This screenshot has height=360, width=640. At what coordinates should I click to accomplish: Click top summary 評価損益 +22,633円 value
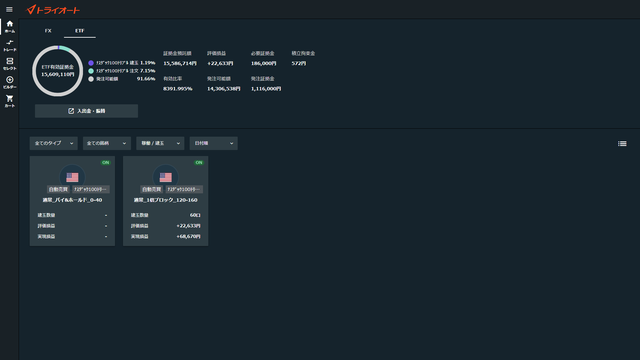[220, 63]
